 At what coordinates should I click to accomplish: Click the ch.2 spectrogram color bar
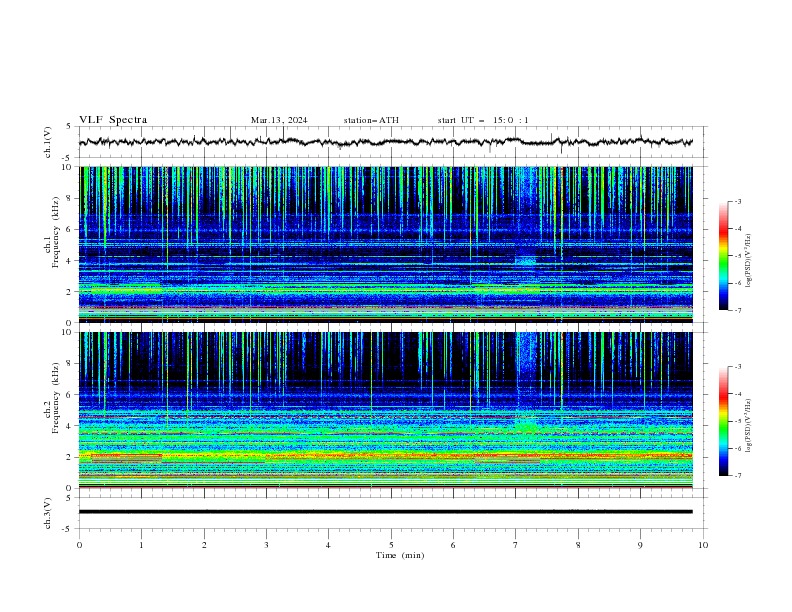pyautogui.click(x=723, y=421)
